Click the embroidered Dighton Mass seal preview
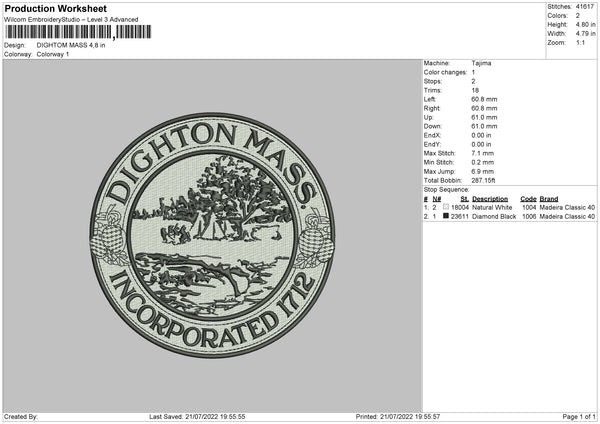 point(213,235)
